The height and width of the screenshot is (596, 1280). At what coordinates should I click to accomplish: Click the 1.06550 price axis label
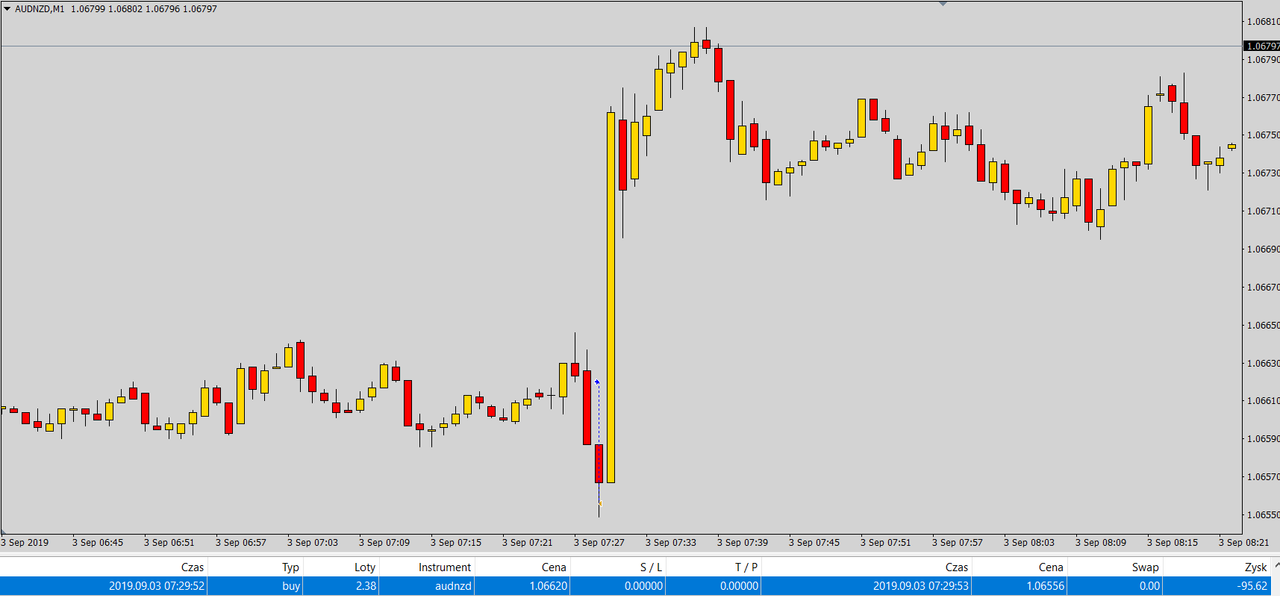click(1262, 515)
